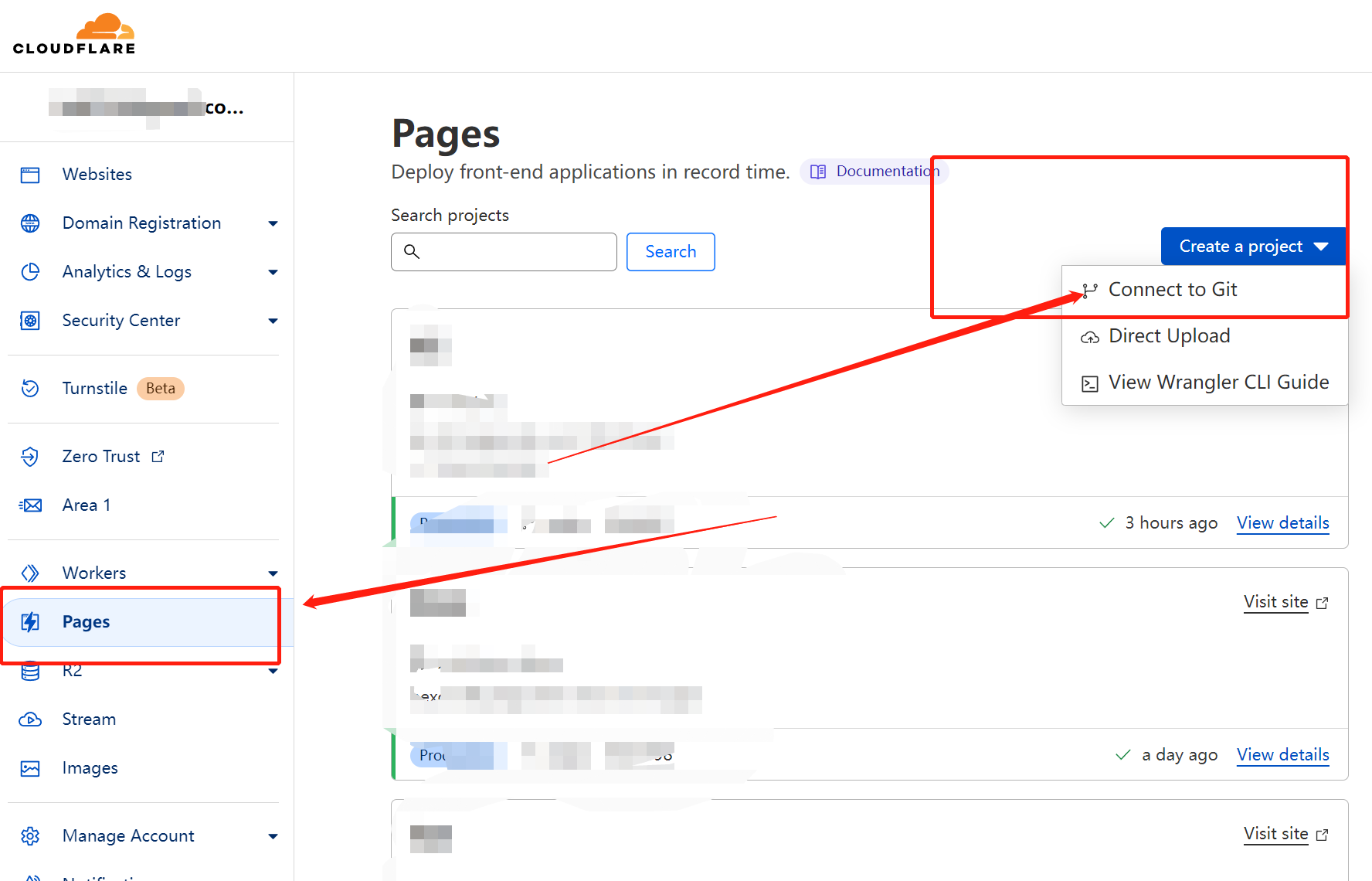Expand the R2 submenu arrow

[x=273, y=672]
